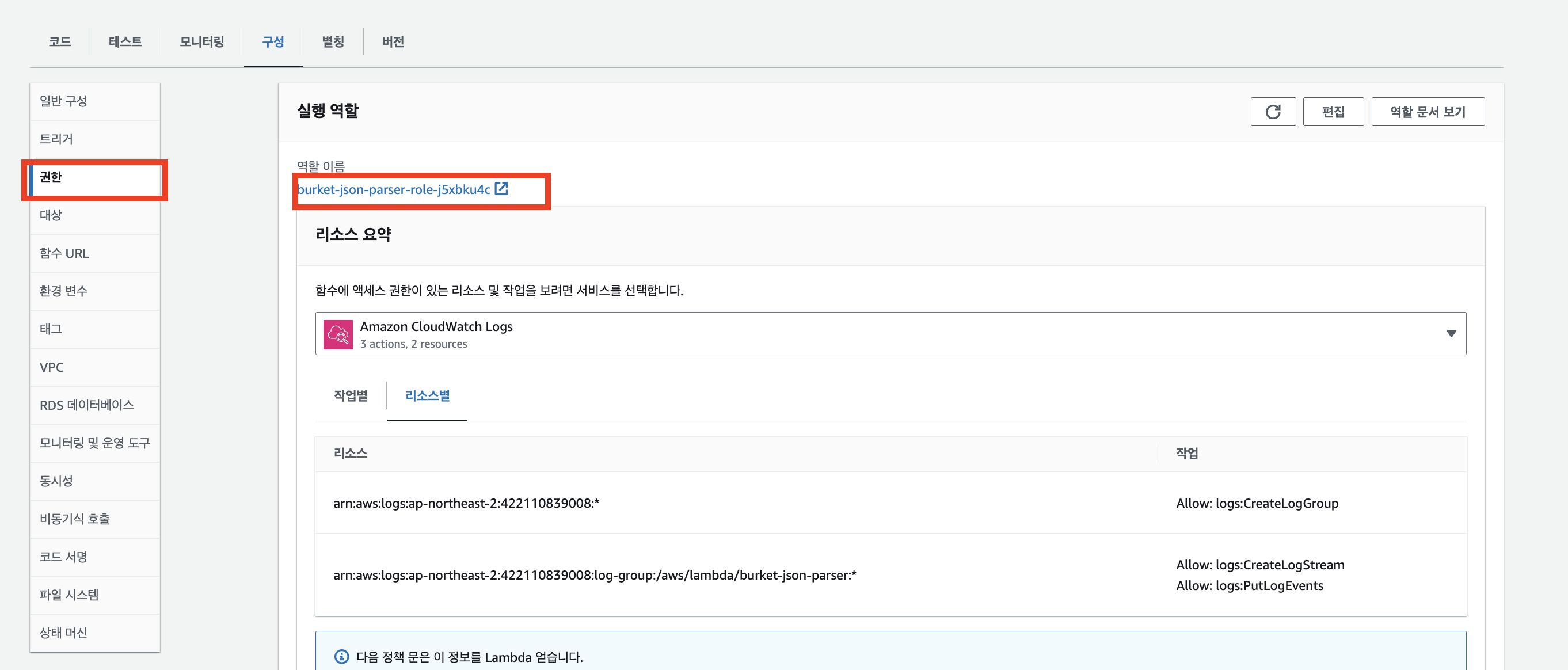Click the external link icon beside role name
This screenshot has height=670, width=1568.
point(501,189)
